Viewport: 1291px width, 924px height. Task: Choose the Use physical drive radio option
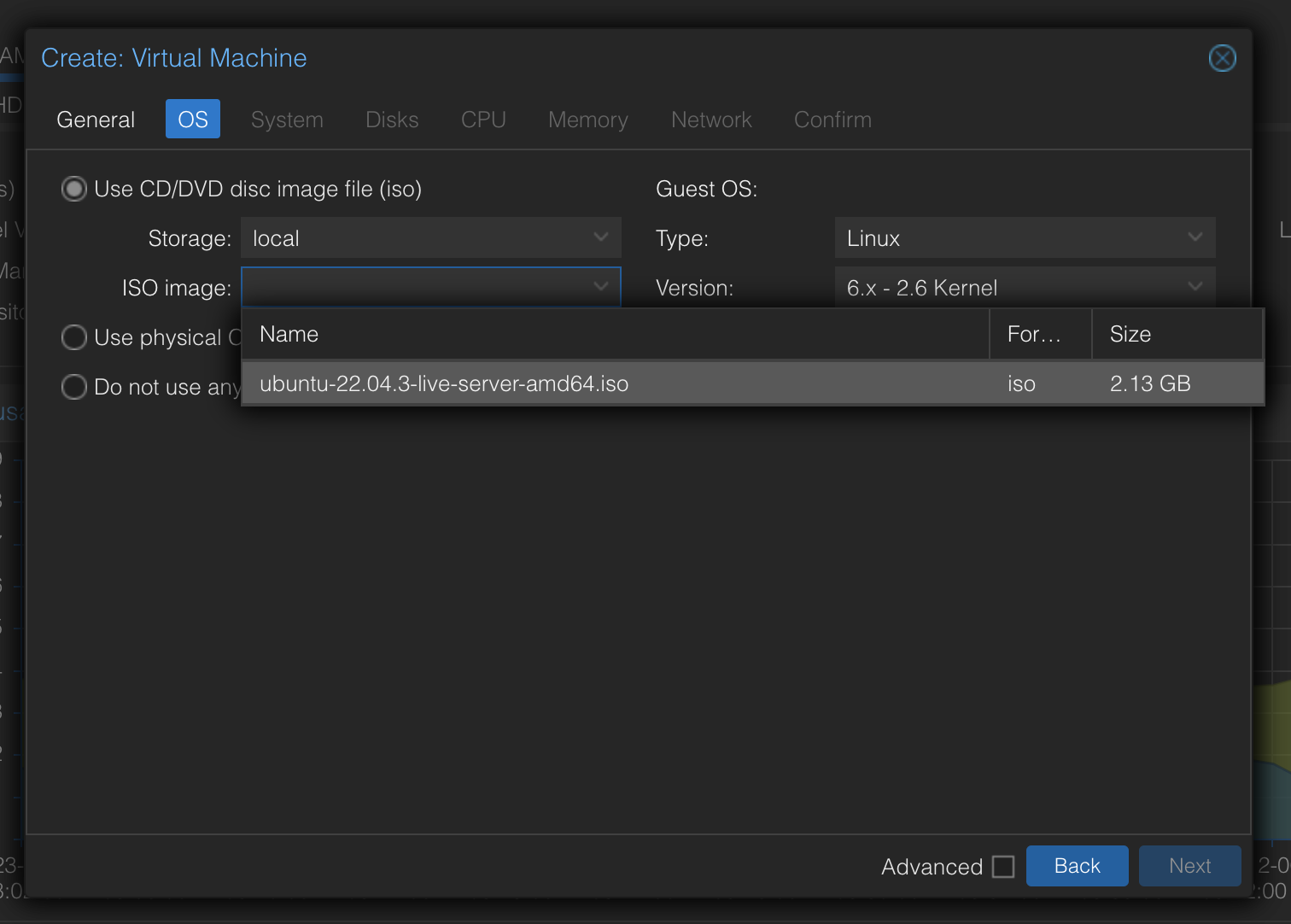(x=74, y=337)
